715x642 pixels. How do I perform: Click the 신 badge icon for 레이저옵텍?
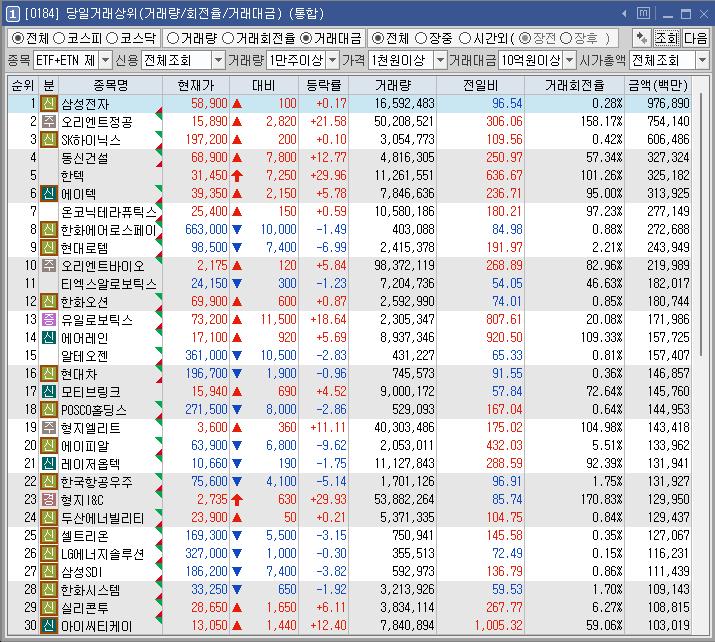point(48,463)
